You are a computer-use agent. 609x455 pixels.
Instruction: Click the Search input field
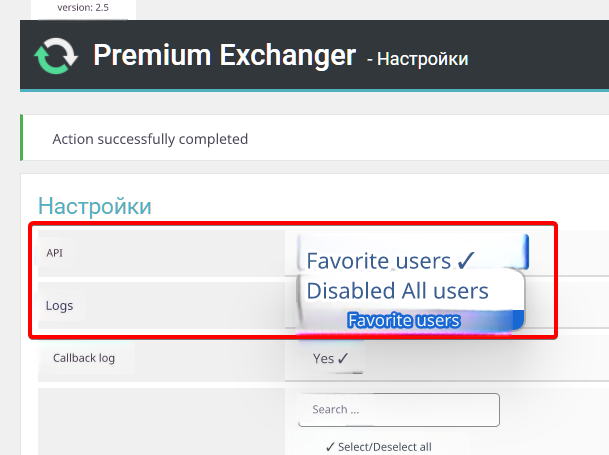(398, 409)
